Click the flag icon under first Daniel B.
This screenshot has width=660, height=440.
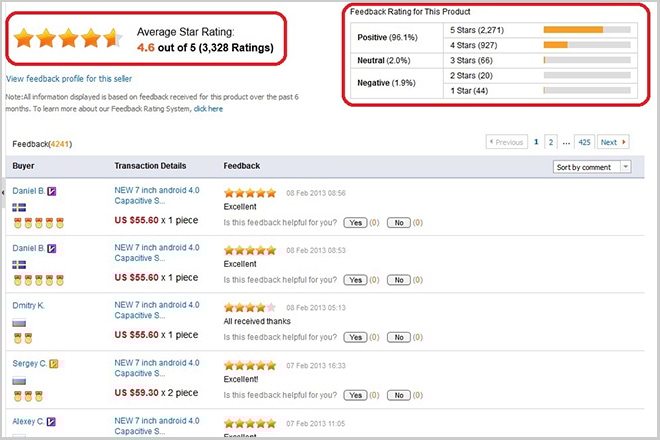(x=19, y=207)
